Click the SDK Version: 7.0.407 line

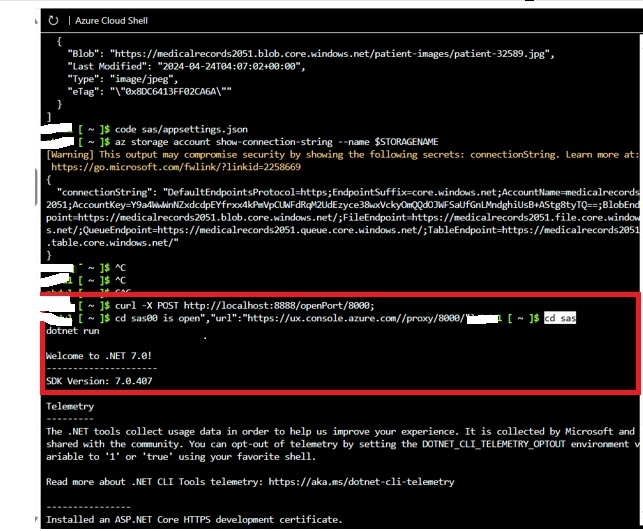(99, 381)
